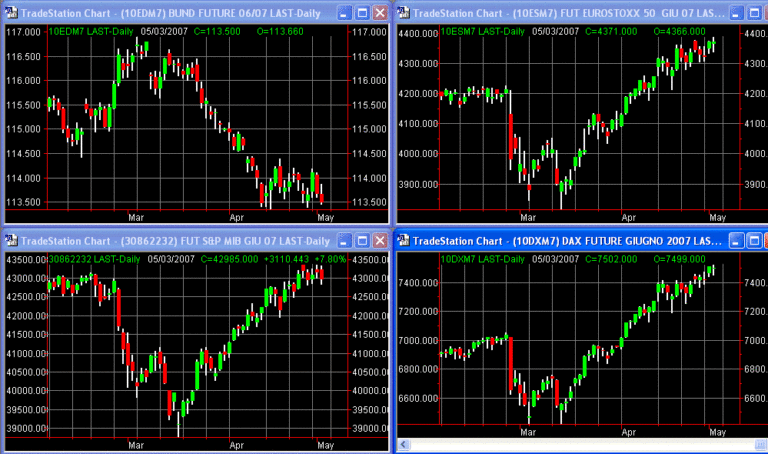
Task: Close the BUND FUTURE chart window
Action: tap(379, 14)
